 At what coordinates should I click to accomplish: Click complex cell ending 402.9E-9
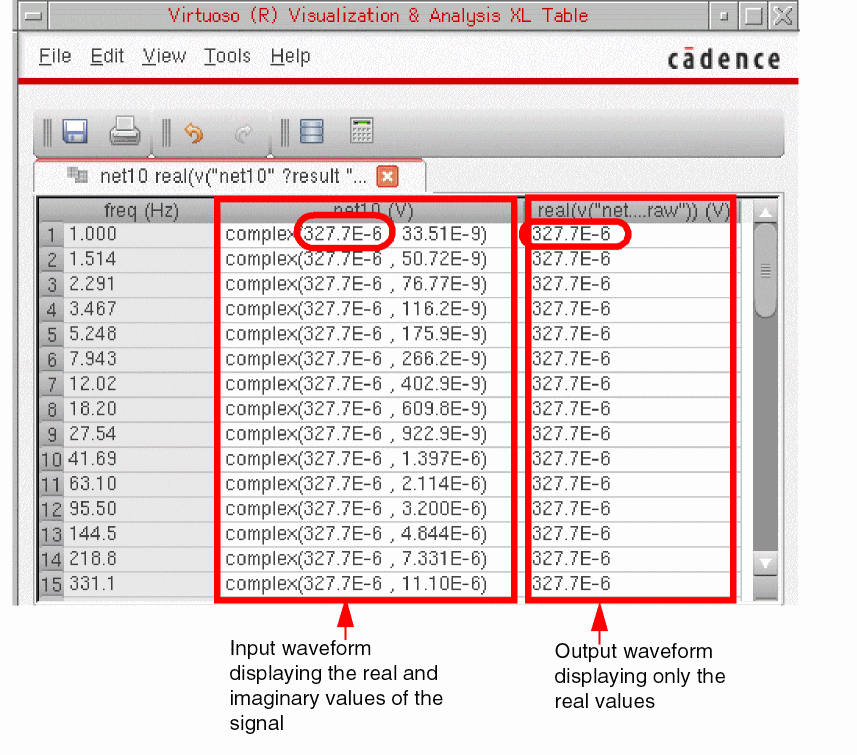click(x=369, y=384)
